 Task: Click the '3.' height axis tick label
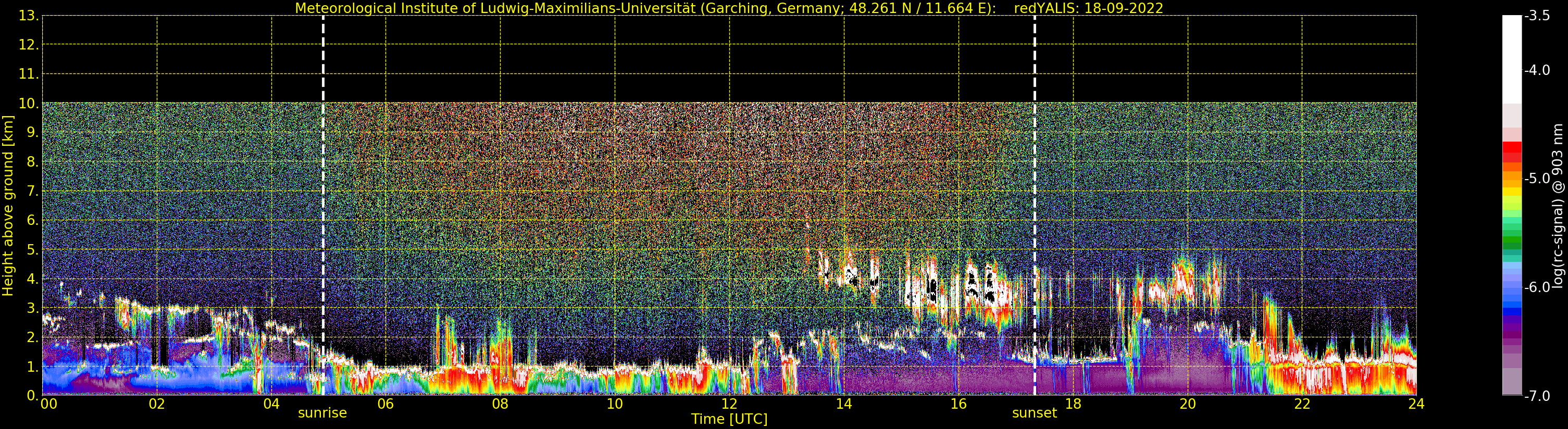[x=33, y=308]
